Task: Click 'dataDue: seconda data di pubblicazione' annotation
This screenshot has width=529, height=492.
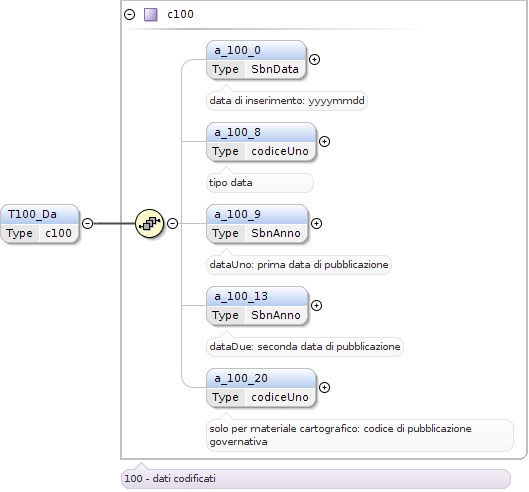Action: coord(305,347)
